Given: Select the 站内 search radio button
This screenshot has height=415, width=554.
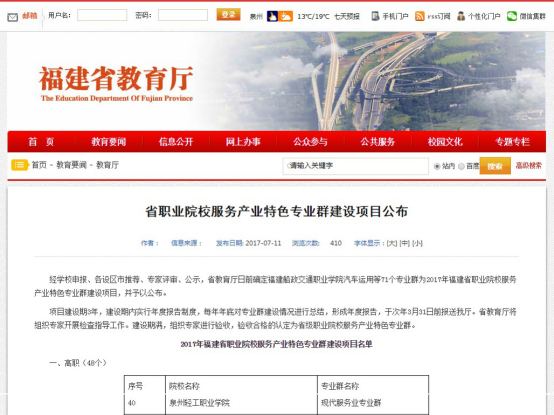Looking at the screenshot, I should pos(437,166).
